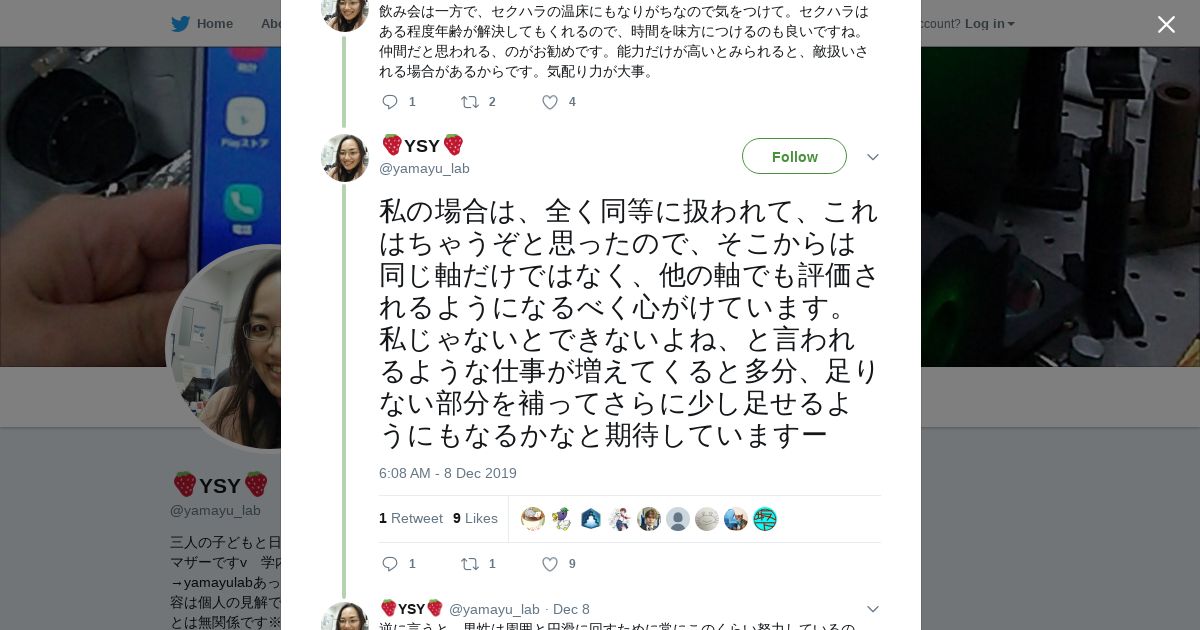1200x630 pixels.
Task: Click the Dec 8 date on the bottom reply
Action: [x=571, y=609]
